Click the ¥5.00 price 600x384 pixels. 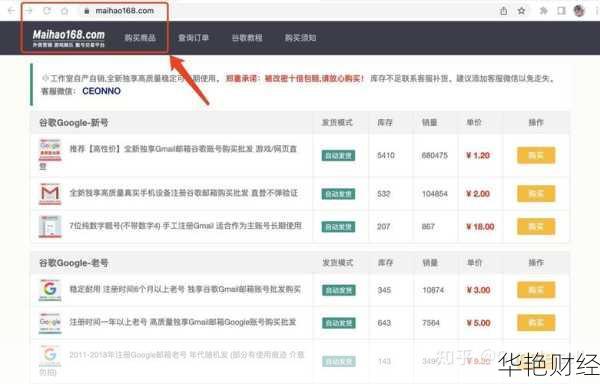click(478, 323)
